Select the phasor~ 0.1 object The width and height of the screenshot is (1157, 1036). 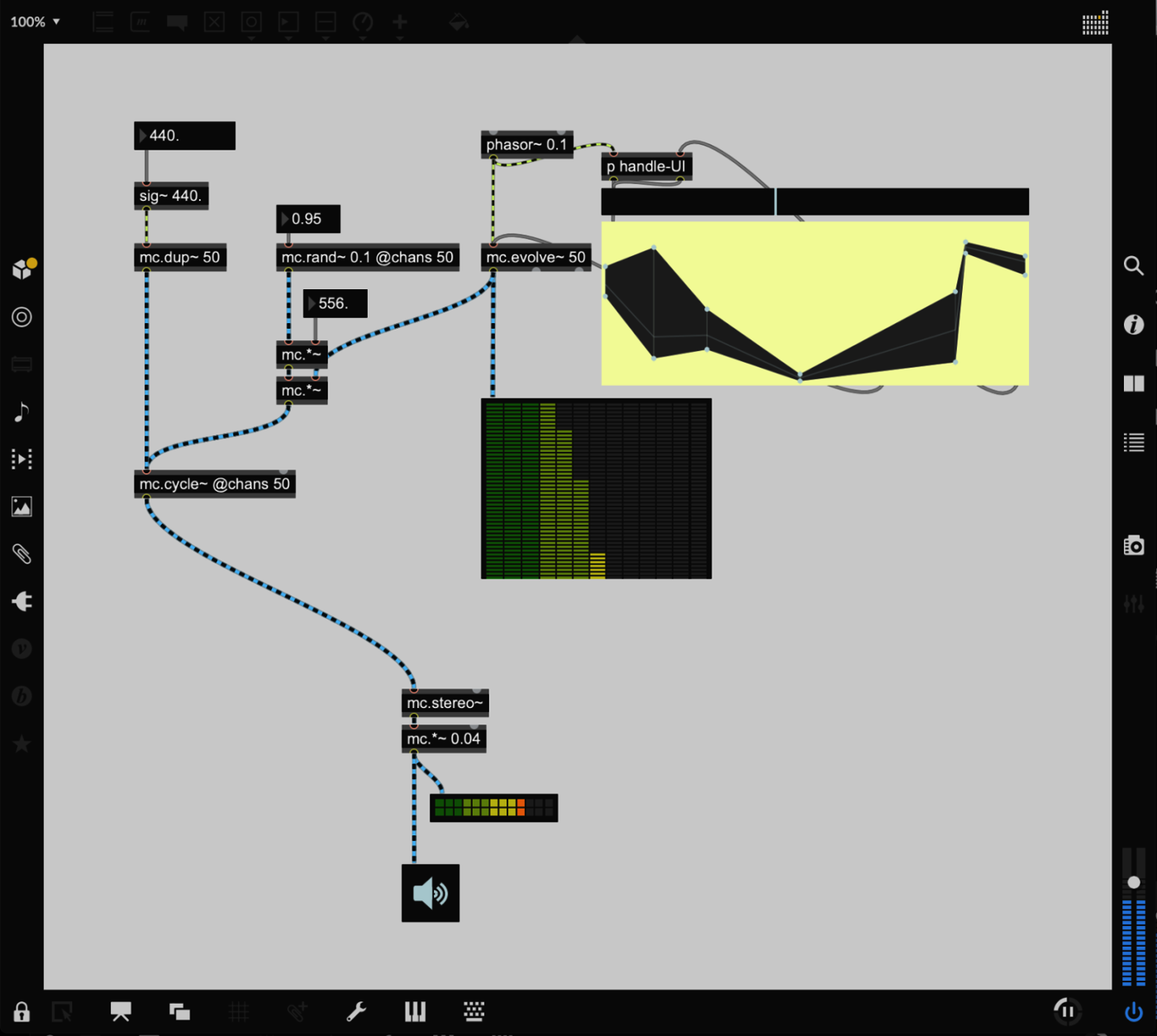coord(527,145)
